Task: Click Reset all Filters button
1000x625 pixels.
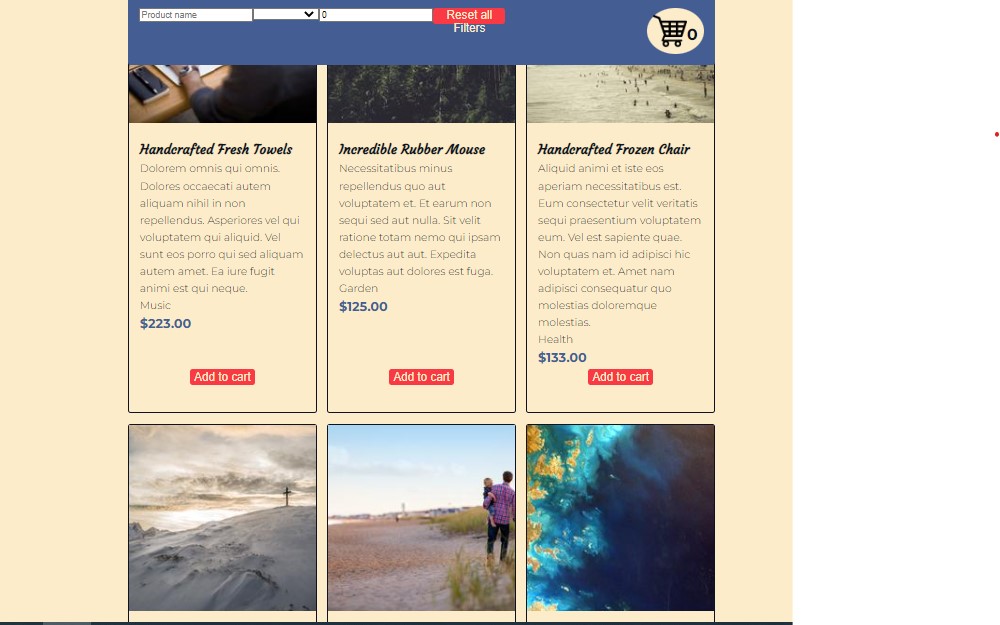Action: [x=469, y=16]
